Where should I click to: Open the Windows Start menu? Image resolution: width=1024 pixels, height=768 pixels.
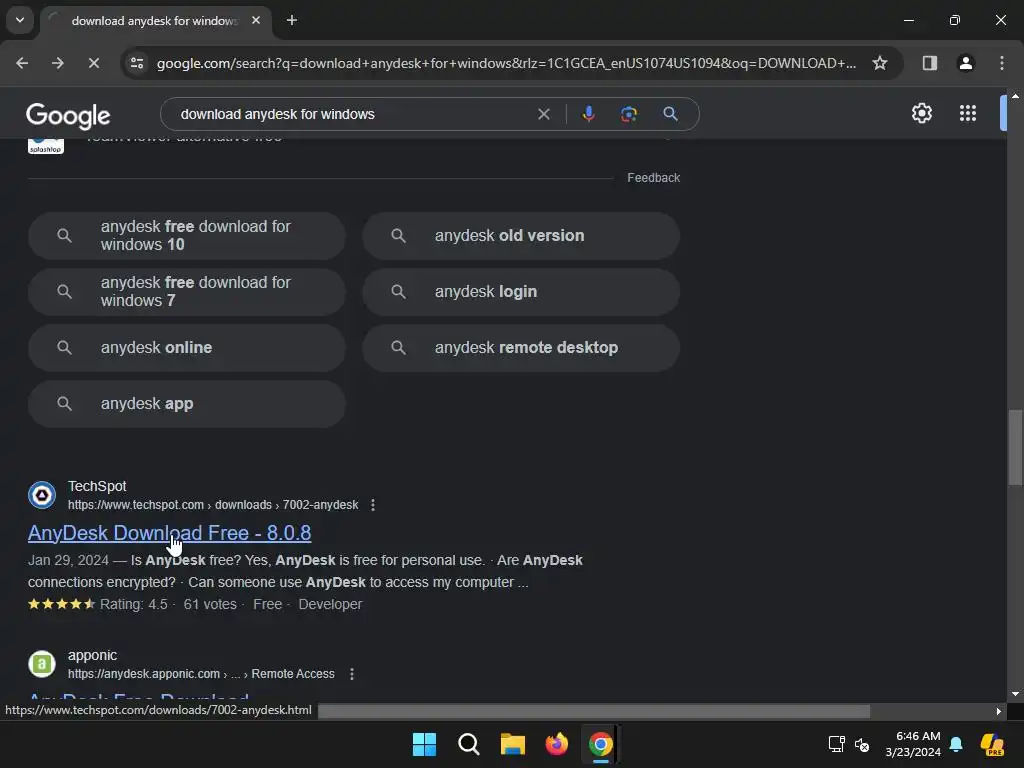424,744
